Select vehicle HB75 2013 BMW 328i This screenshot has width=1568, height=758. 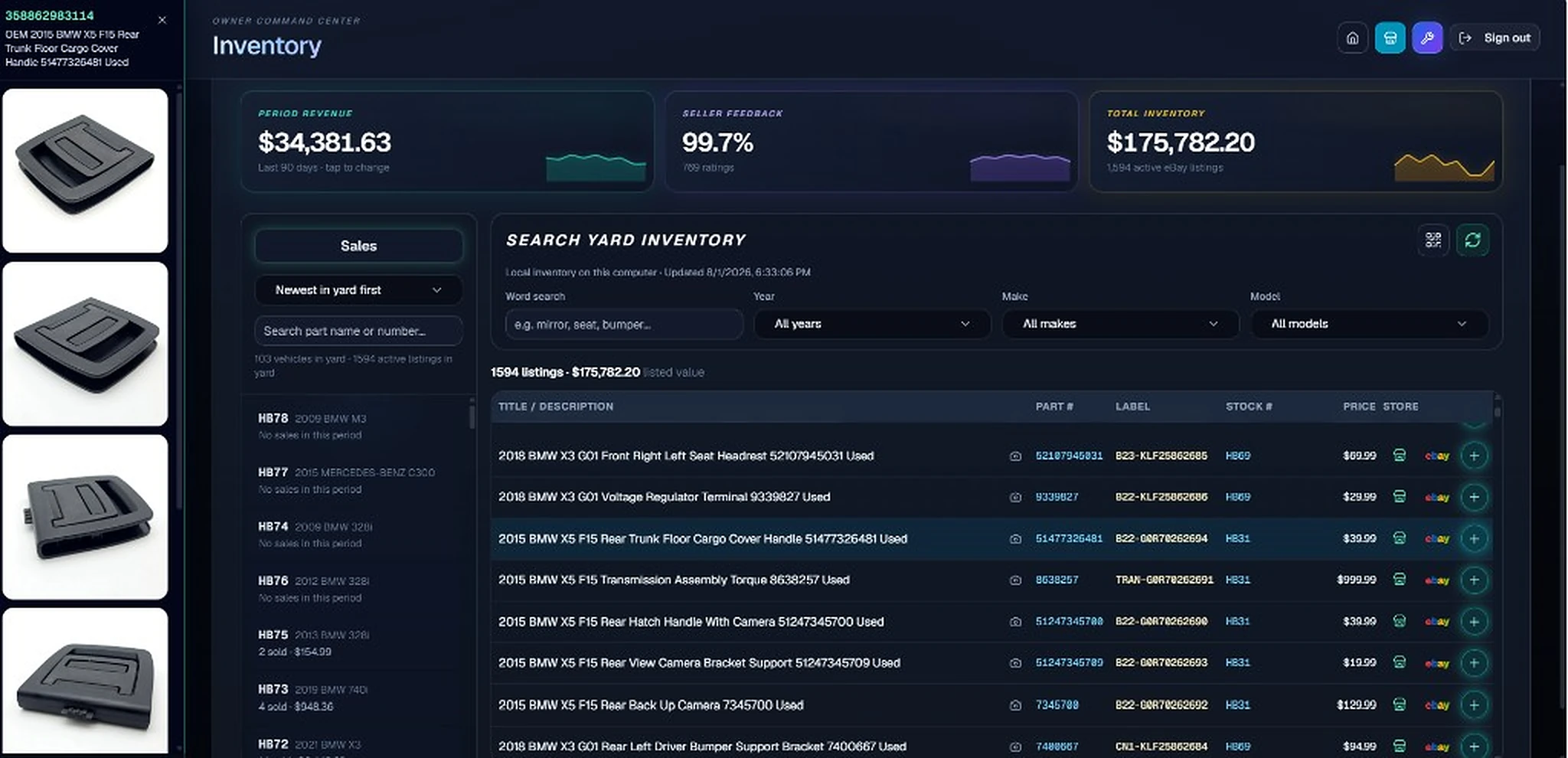pos(356,643)
